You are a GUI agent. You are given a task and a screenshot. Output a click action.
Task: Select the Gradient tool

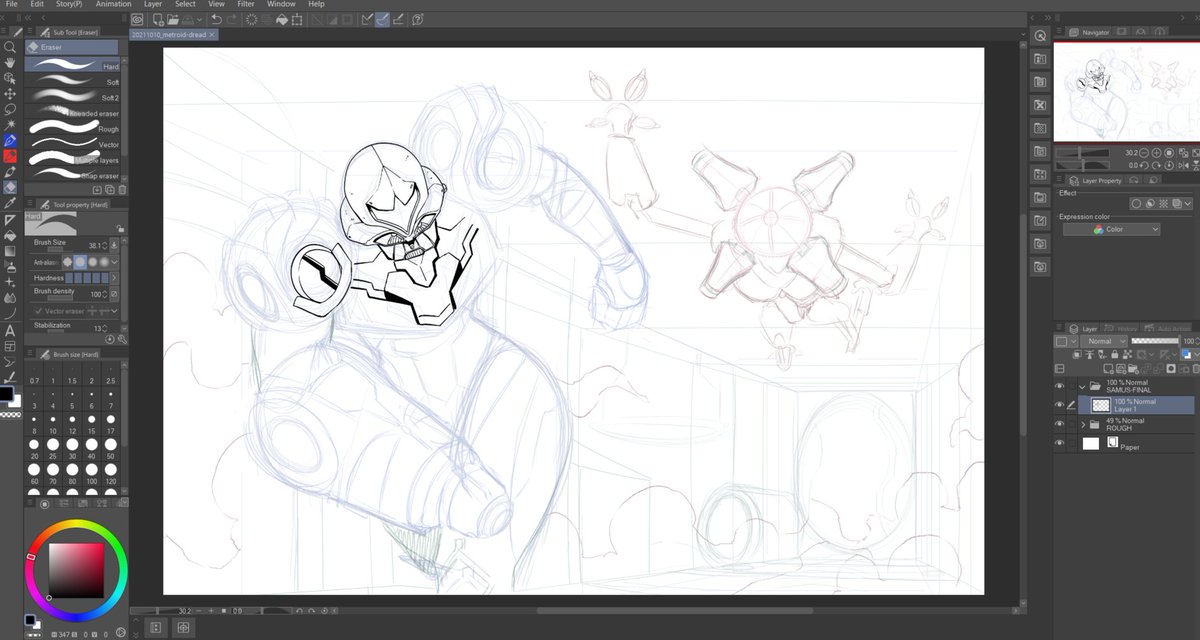[10, 251]
